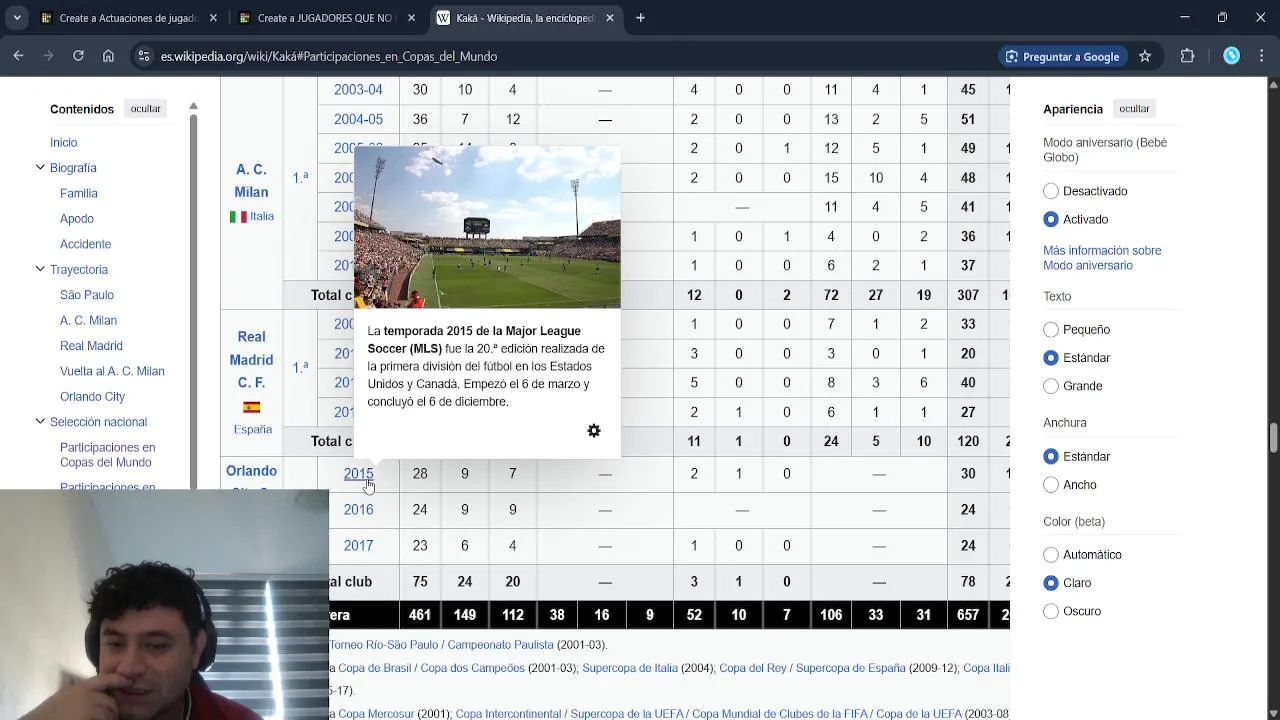Select Estándar page width

tap(1051, 456)
